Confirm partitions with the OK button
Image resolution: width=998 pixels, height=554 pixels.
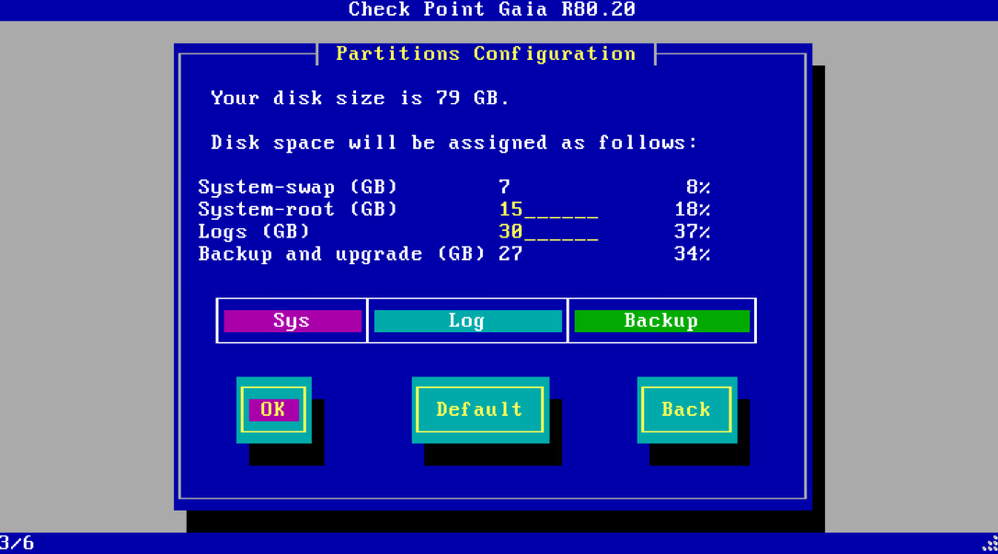click(274, 409)
